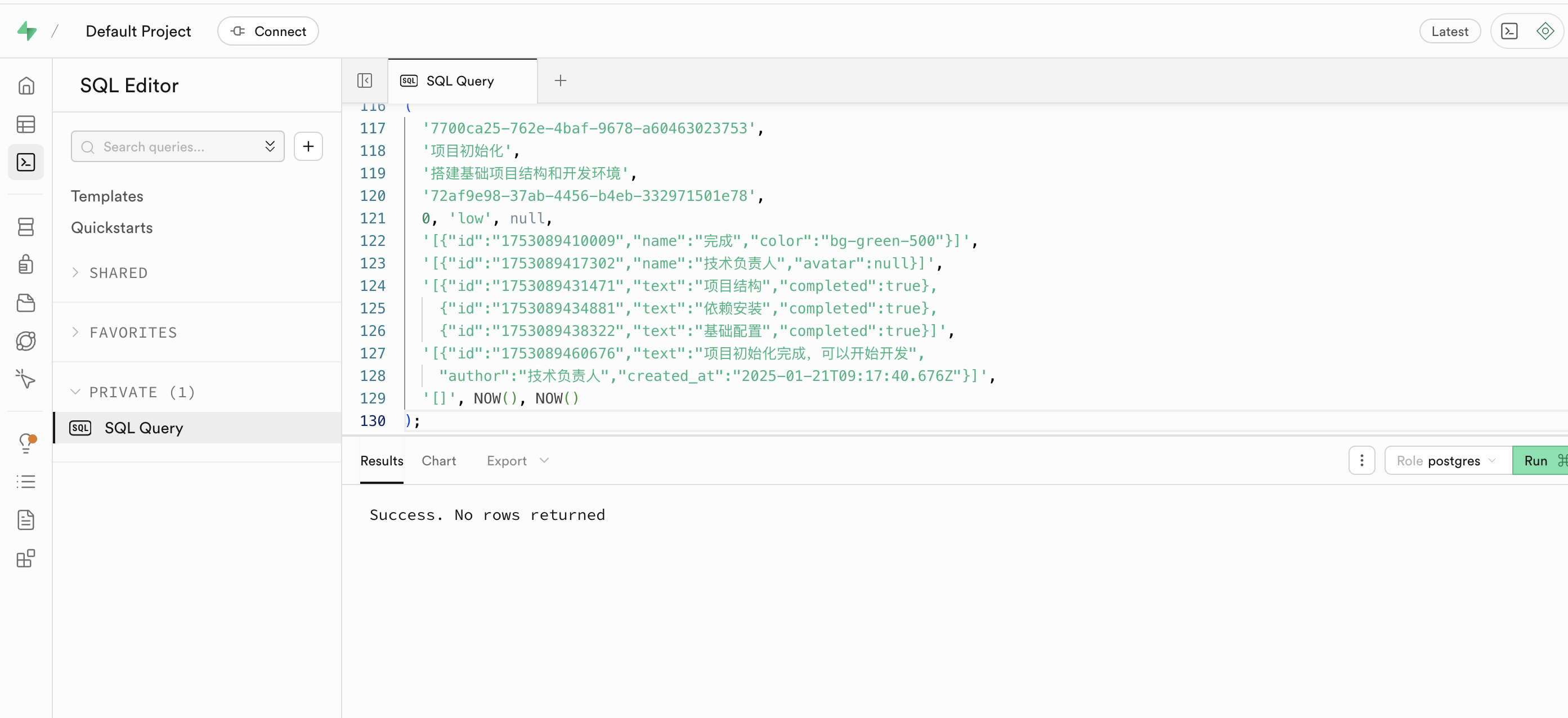Viewport: 1568px width, 718px height.
Task: Switch to the Chart tab
Action: pos(438,461)
